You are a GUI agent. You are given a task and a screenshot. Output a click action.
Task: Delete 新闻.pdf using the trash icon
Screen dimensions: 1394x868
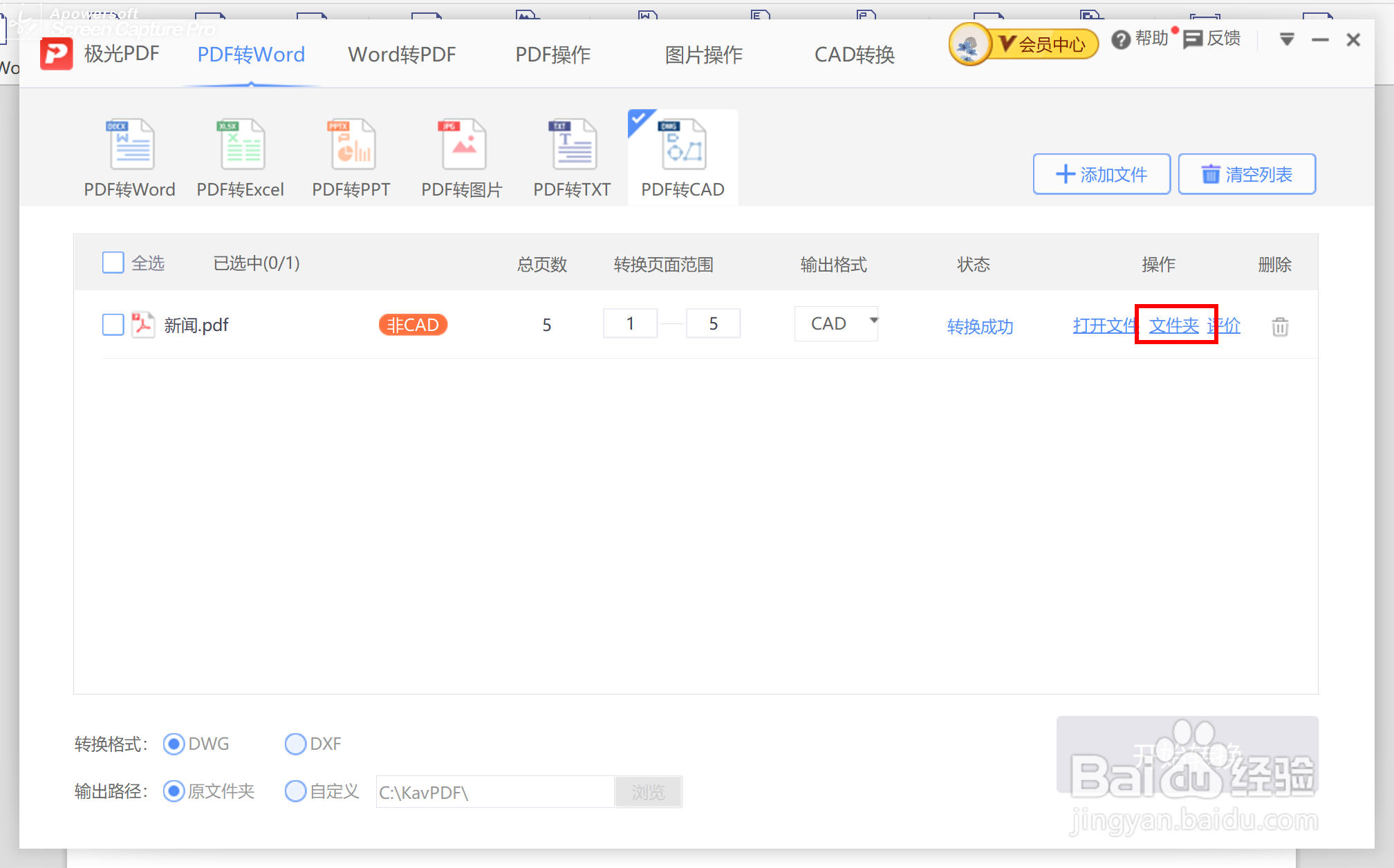pos(1280,326)
